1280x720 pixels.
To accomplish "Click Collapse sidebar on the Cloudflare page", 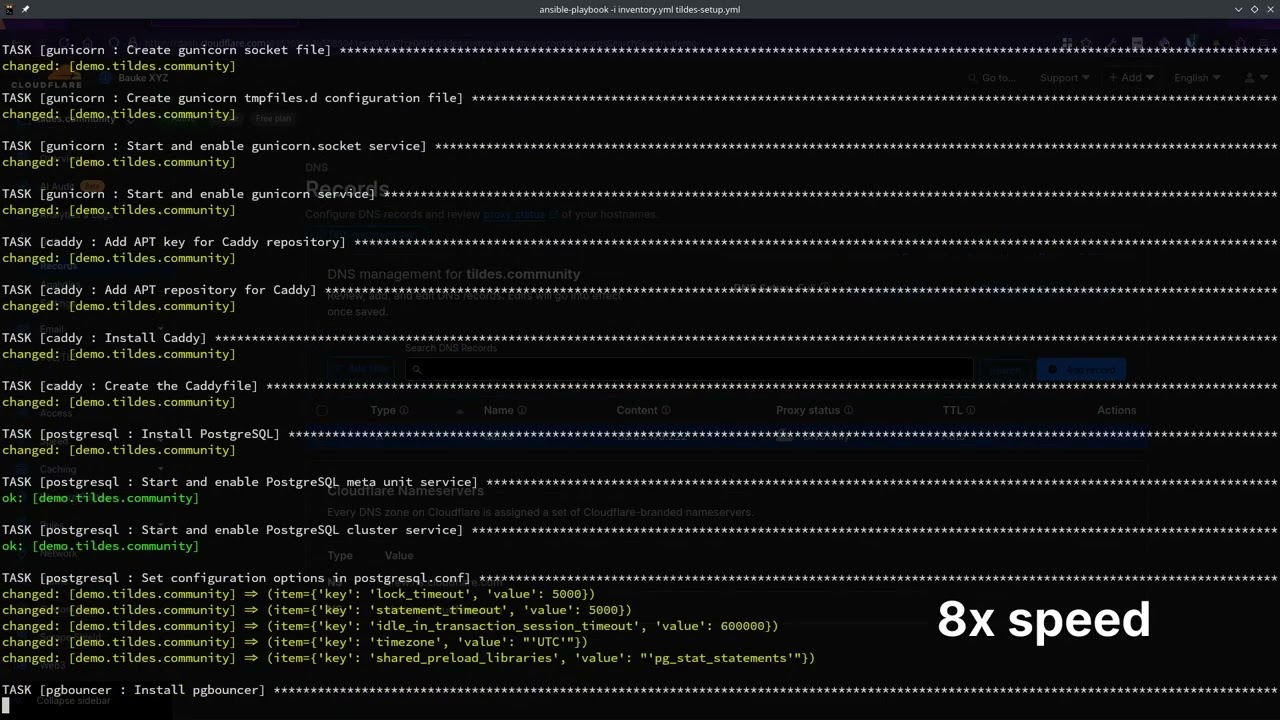I will point(73,701).
